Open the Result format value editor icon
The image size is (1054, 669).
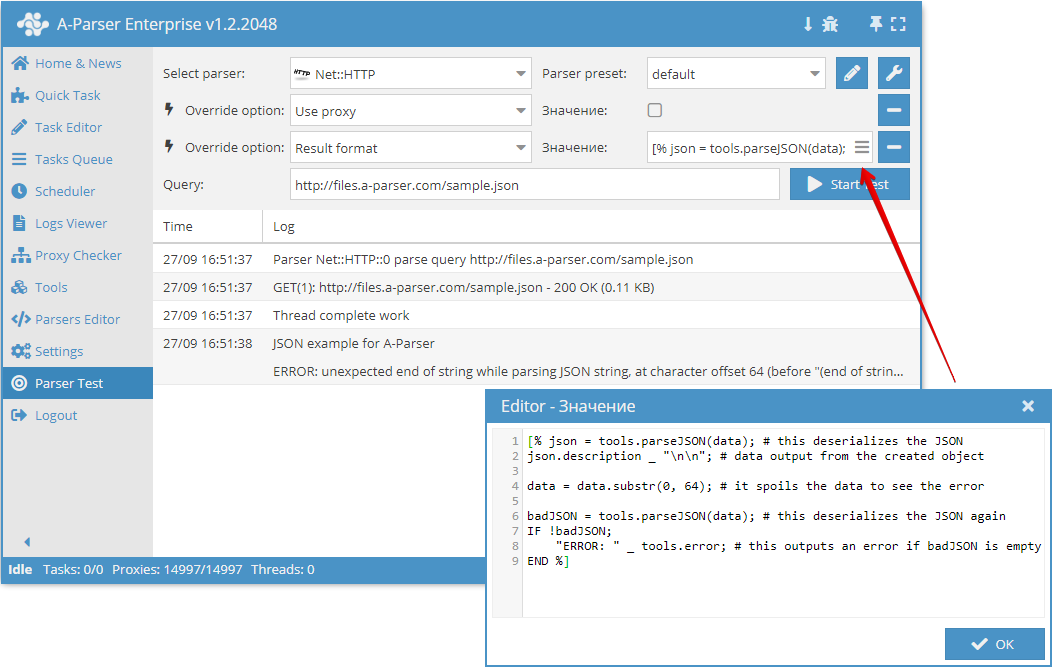coord(862,147)
